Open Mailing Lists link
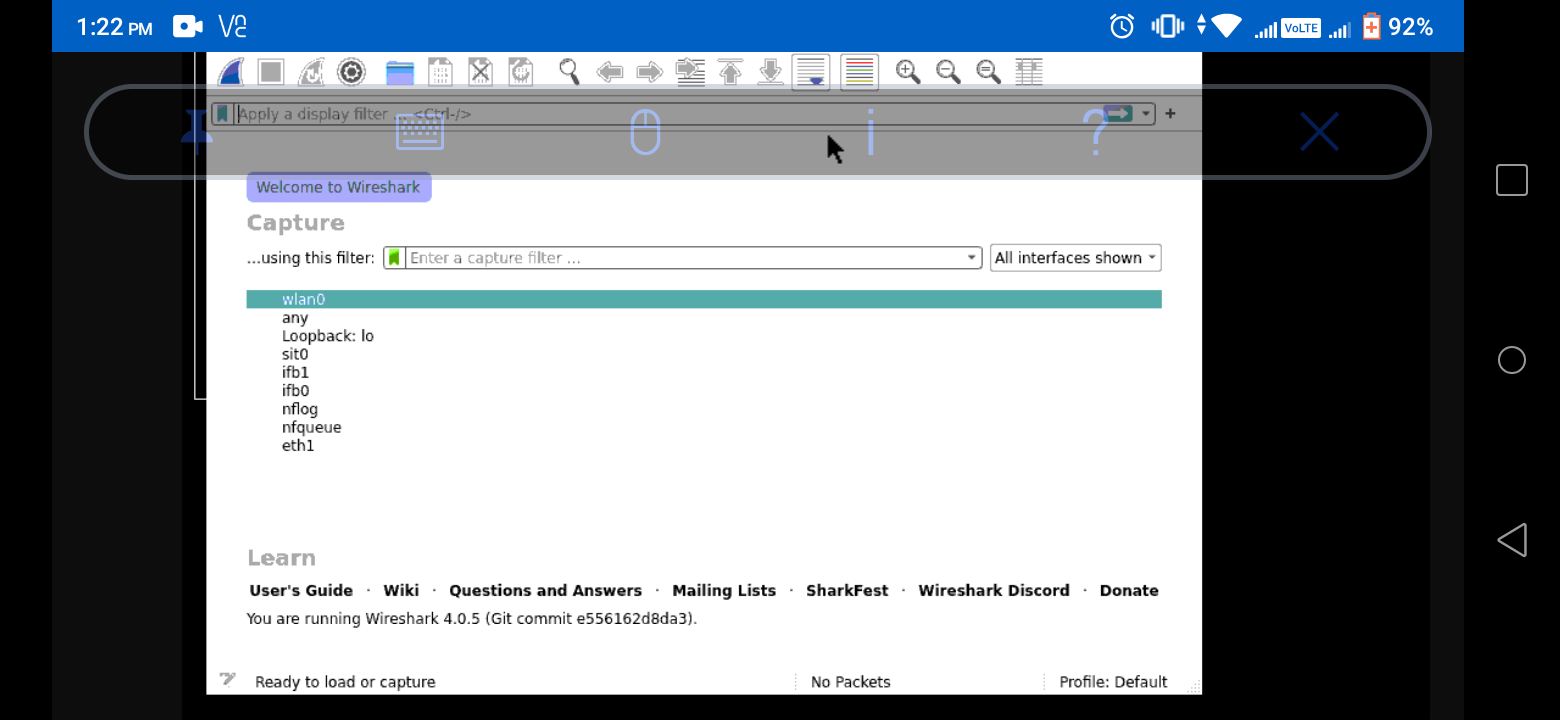The width and height of the screenshot is (1560, 720). point(724,591)
